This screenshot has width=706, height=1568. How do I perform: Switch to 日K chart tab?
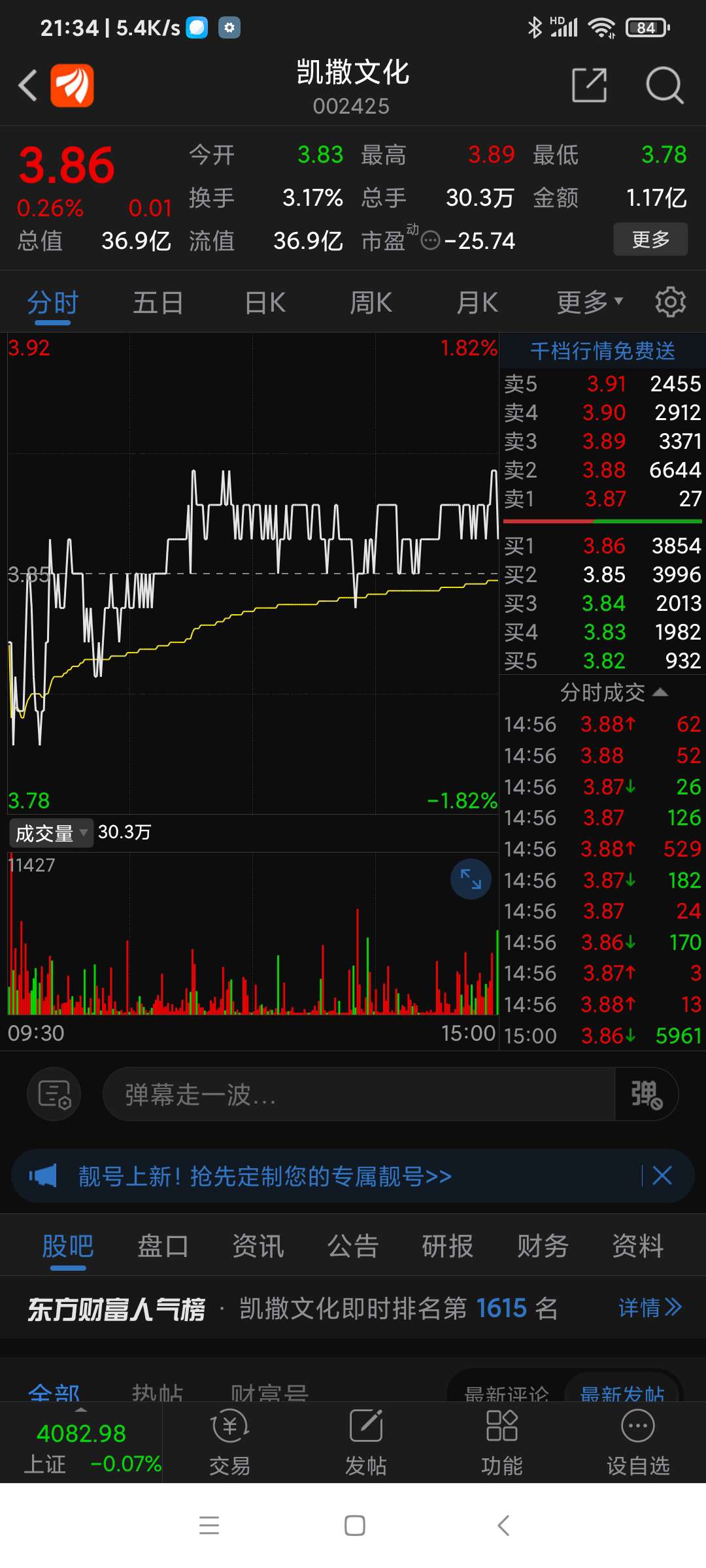point(265,303)
